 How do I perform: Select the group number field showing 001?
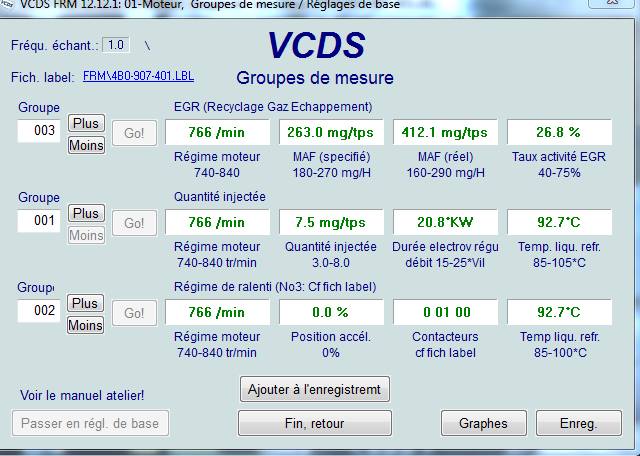(x=40, y=221)
